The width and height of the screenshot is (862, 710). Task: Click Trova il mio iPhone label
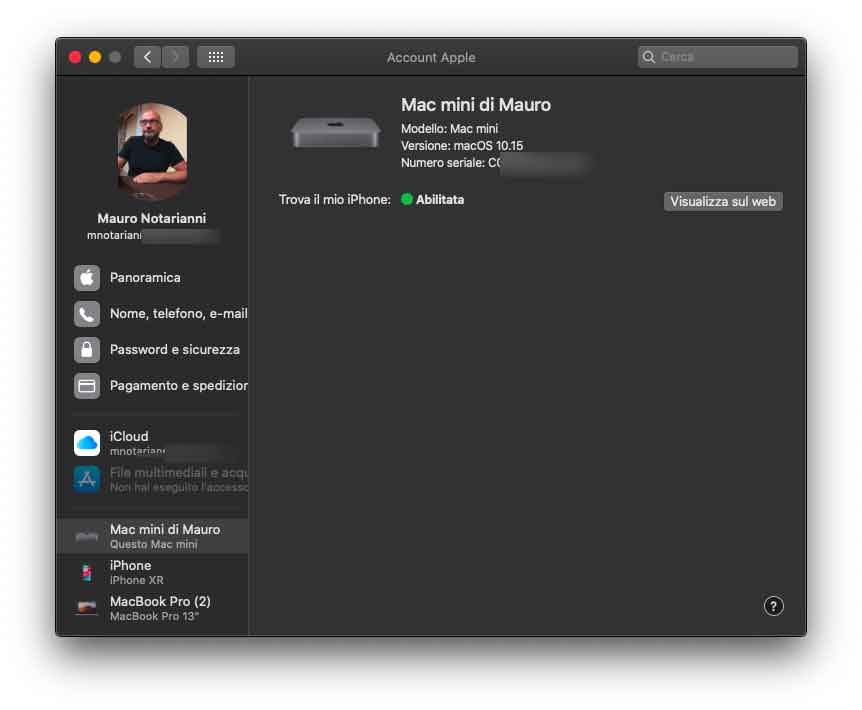click(335, 200)
